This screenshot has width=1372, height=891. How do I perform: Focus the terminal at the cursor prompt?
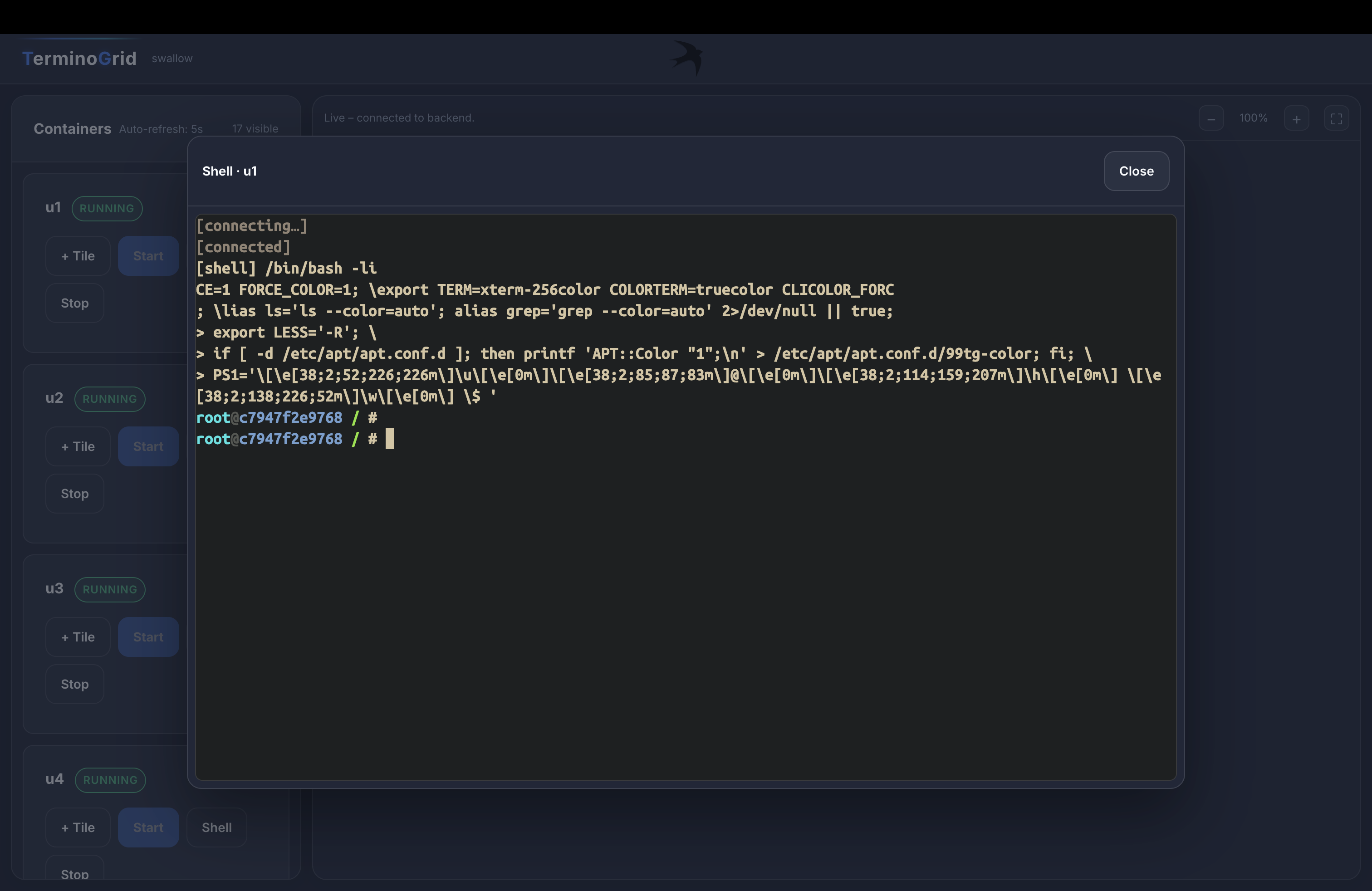[x=390, y=439]
